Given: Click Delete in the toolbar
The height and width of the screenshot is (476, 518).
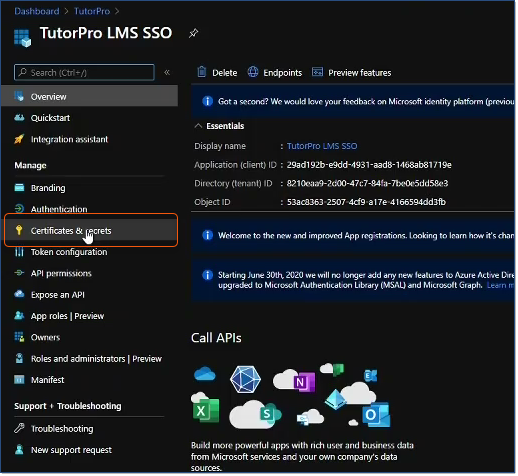Looking at the screenshot, I should point(225,73).
